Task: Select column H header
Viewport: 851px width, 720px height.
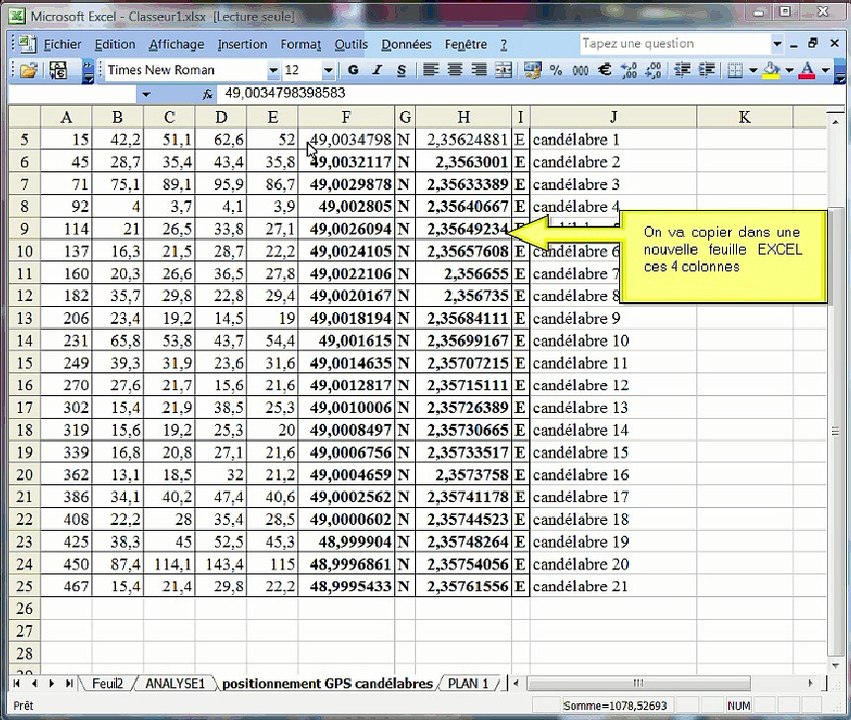Action: [463, 117]
